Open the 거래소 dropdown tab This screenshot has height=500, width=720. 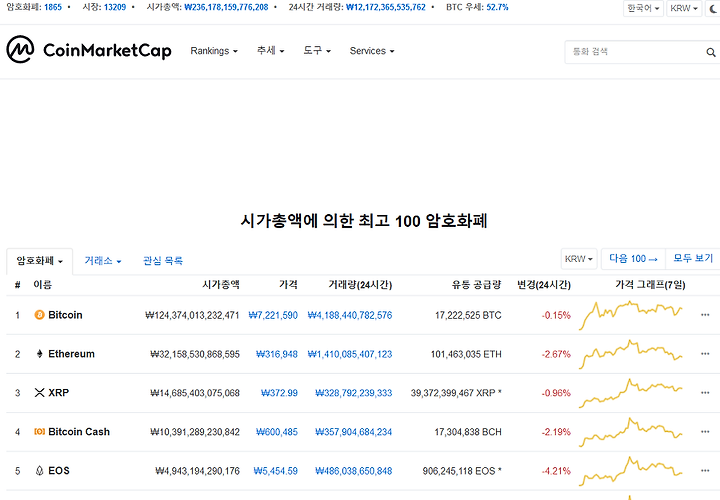103,261
